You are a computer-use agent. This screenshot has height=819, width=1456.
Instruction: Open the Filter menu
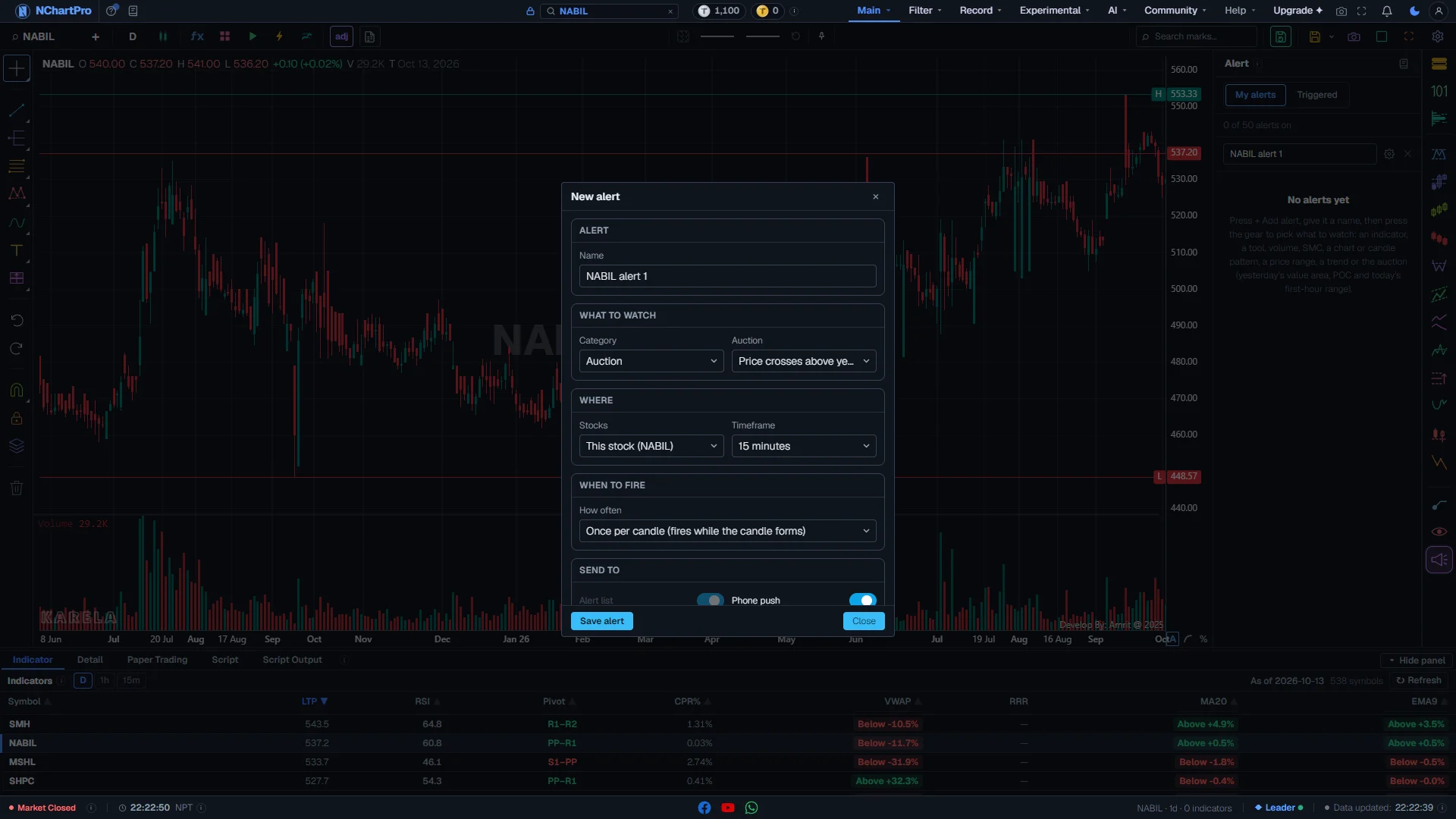pos(925,11)
